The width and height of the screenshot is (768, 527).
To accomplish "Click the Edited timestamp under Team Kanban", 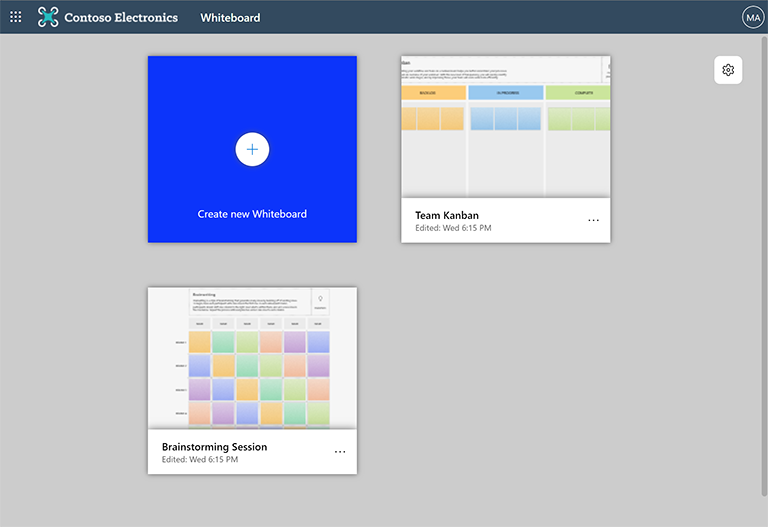I will (453, 228).
